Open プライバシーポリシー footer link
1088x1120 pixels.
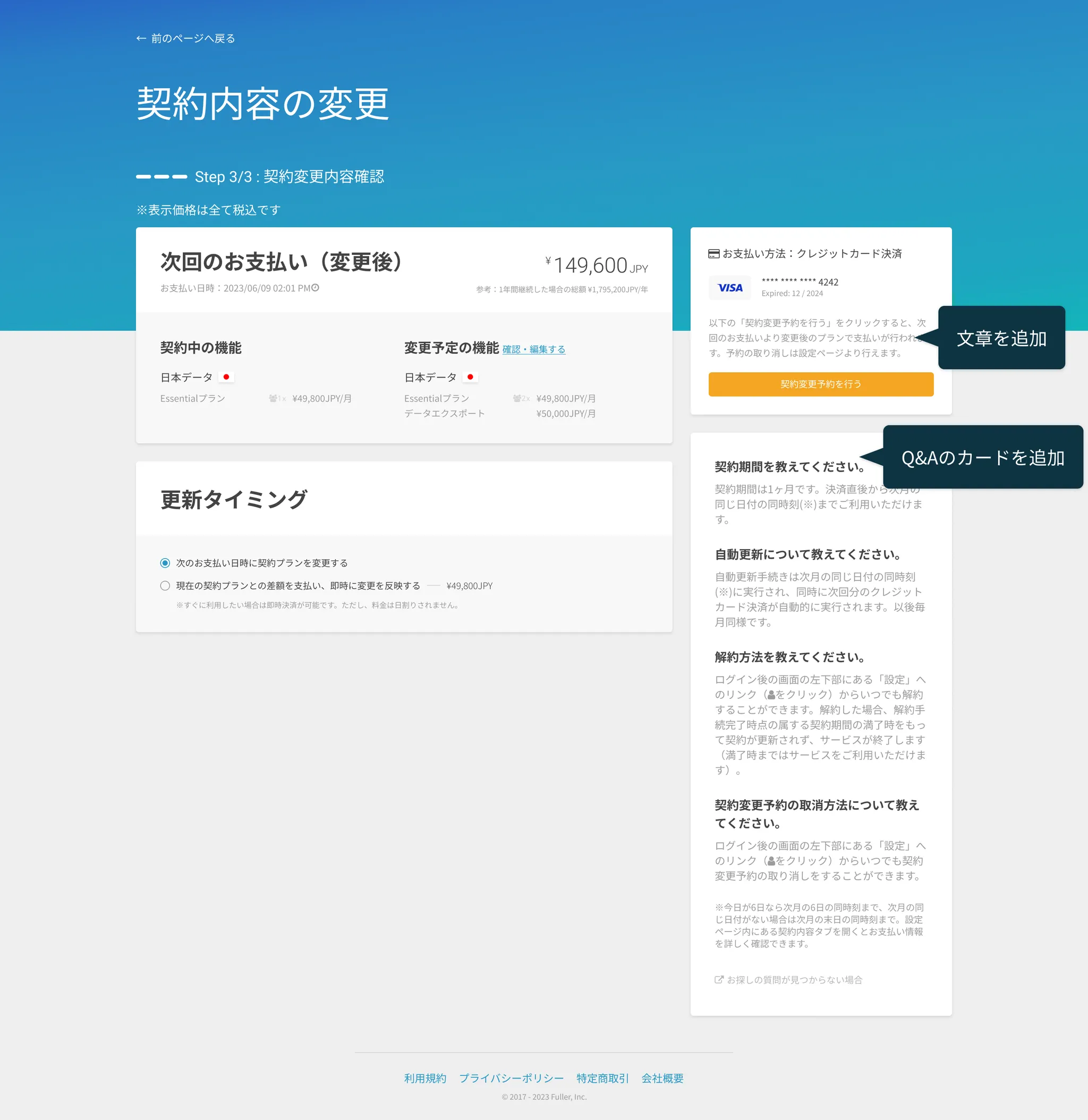(511, 1078)
